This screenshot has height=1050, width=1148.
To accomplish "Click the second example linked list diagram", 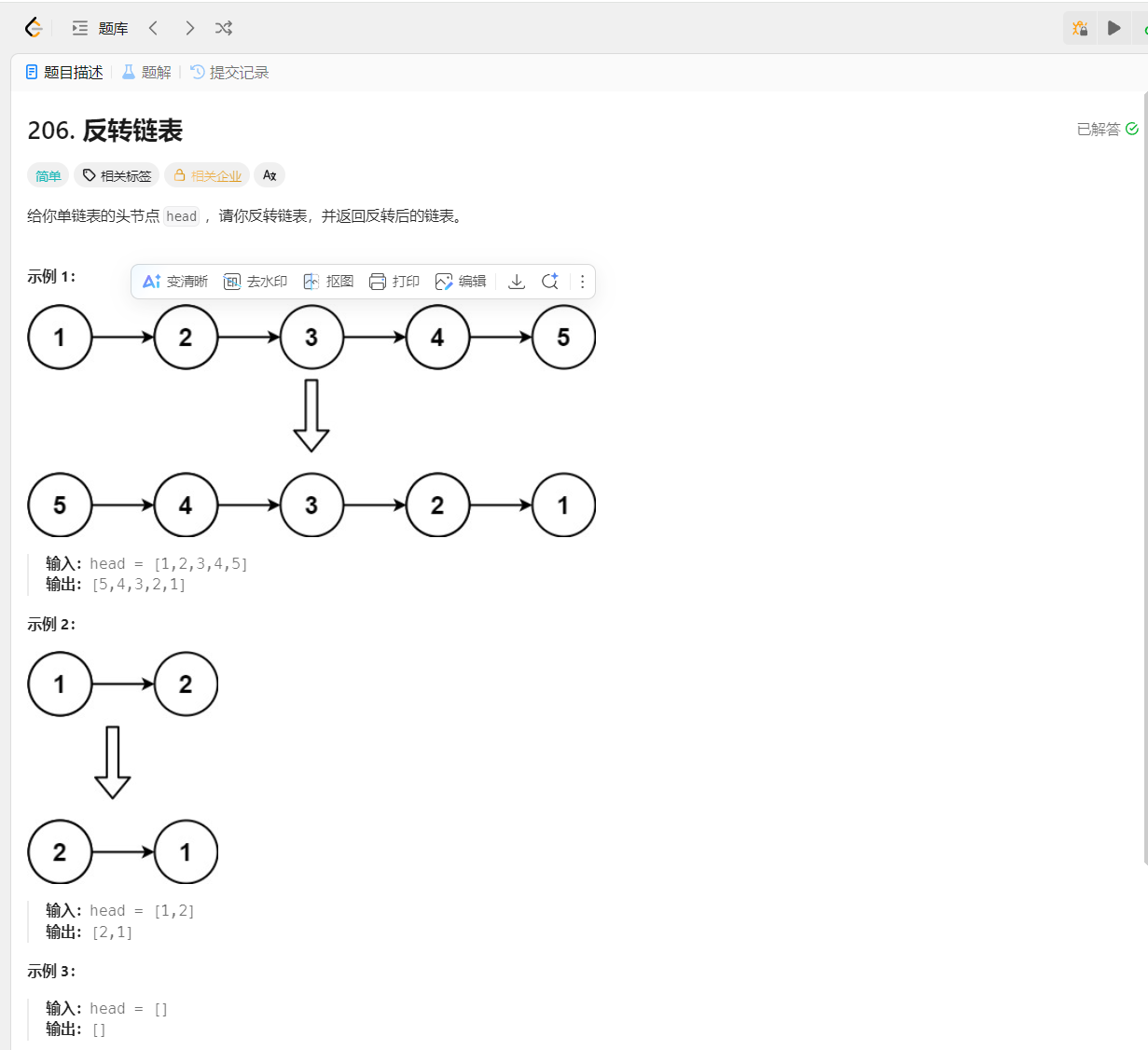I will pos(123,767).
